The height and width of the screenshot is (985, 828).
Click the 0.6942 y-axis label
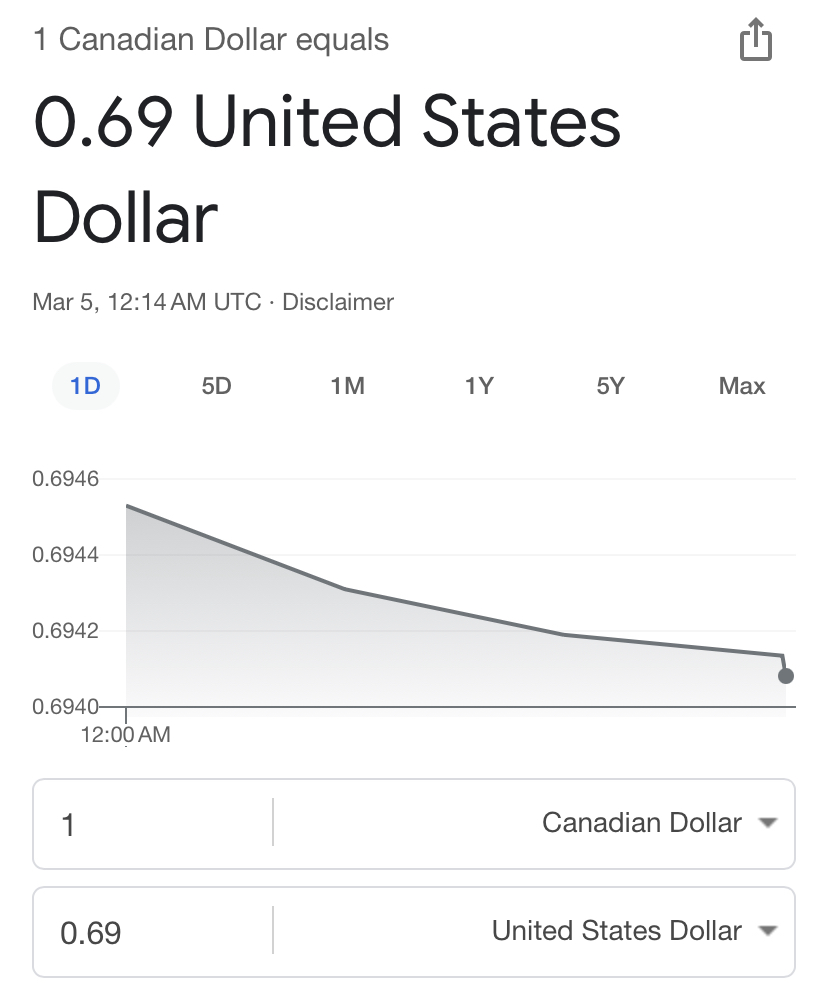(66, 631)
